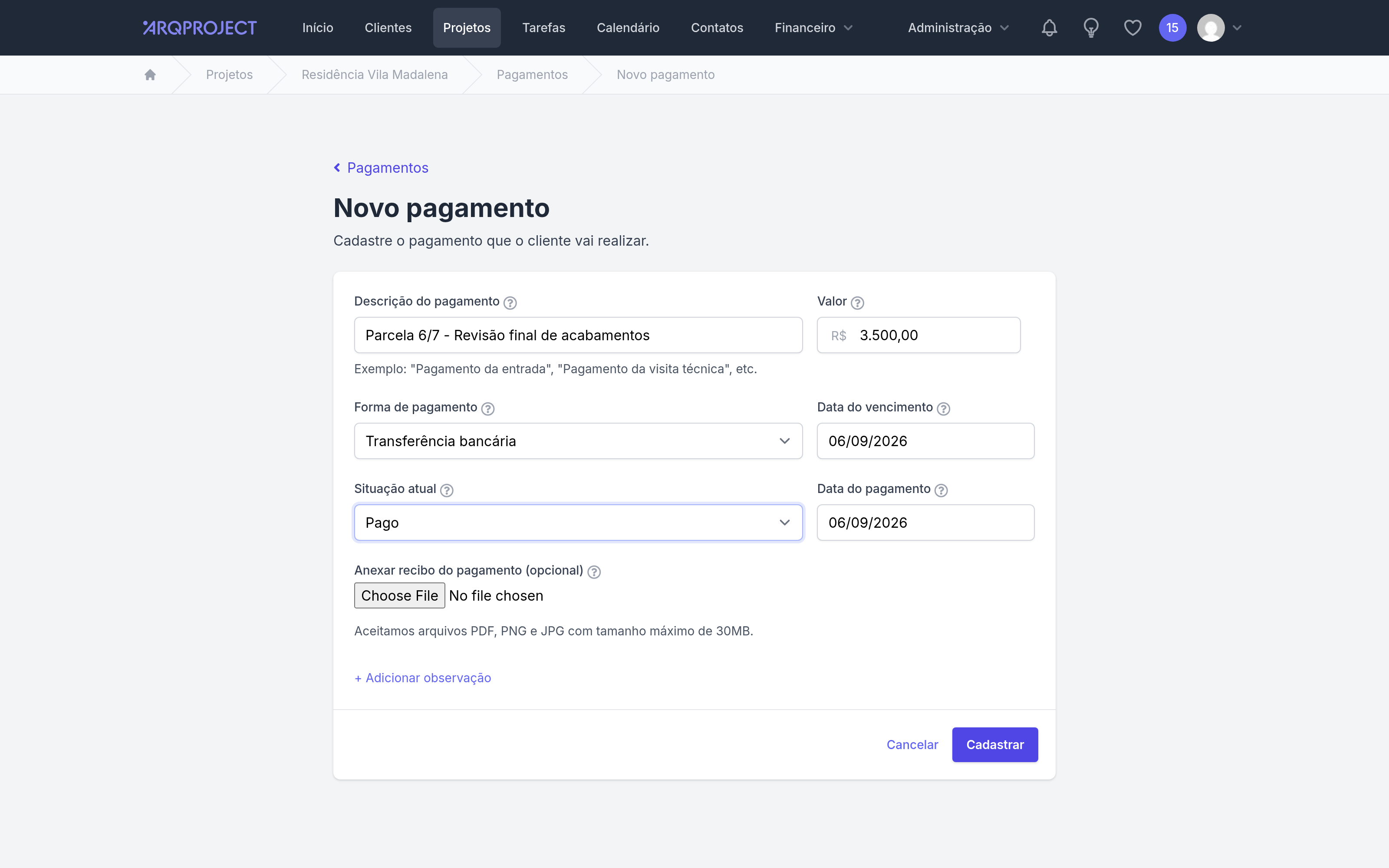Image resolution: width=1389 pixels, height=868 pixels.
Task: Click Pagamentos in the breadcrumb
Action: click(x=532, y=75)
